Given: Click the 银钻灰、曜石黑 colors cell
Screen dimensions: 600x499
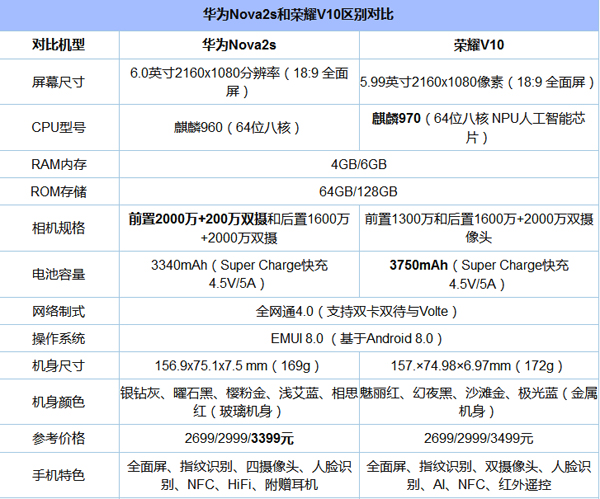Looking at the screenshot, I should [x=239, y=402].
